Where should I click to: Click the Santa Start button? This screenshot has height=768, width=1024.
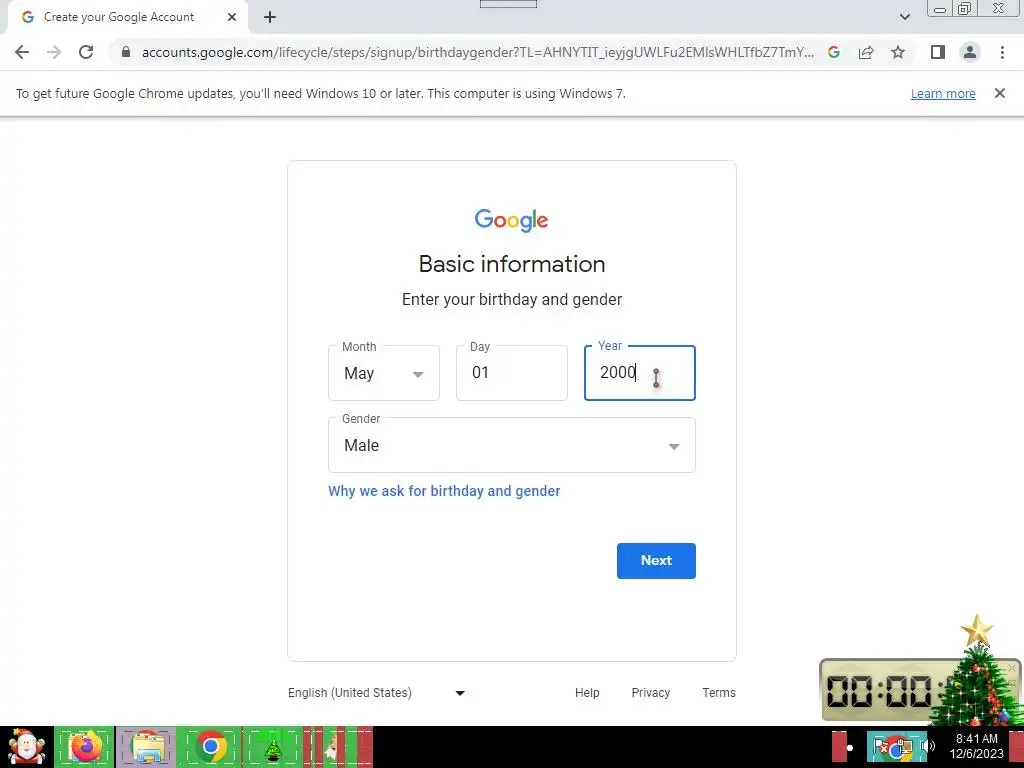26,747
